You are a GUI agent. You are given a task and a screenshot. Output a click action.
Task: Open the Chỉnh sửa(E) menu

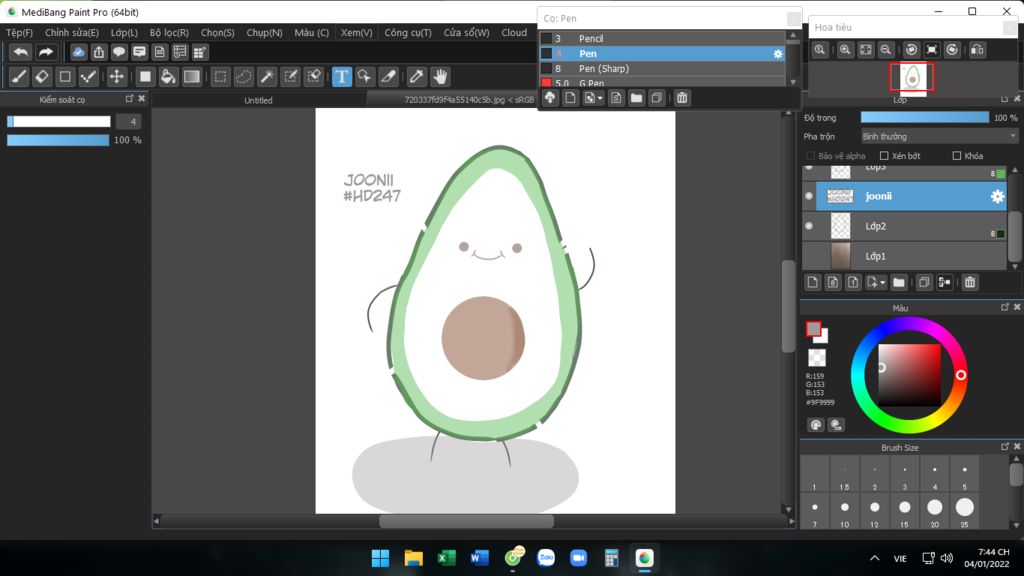(72, 33)
